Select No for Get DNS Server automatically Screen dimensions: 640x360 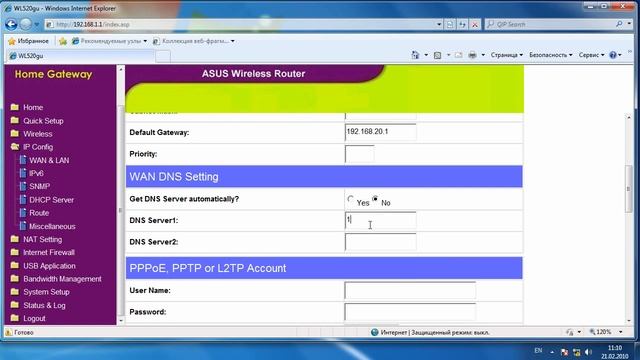375,199
